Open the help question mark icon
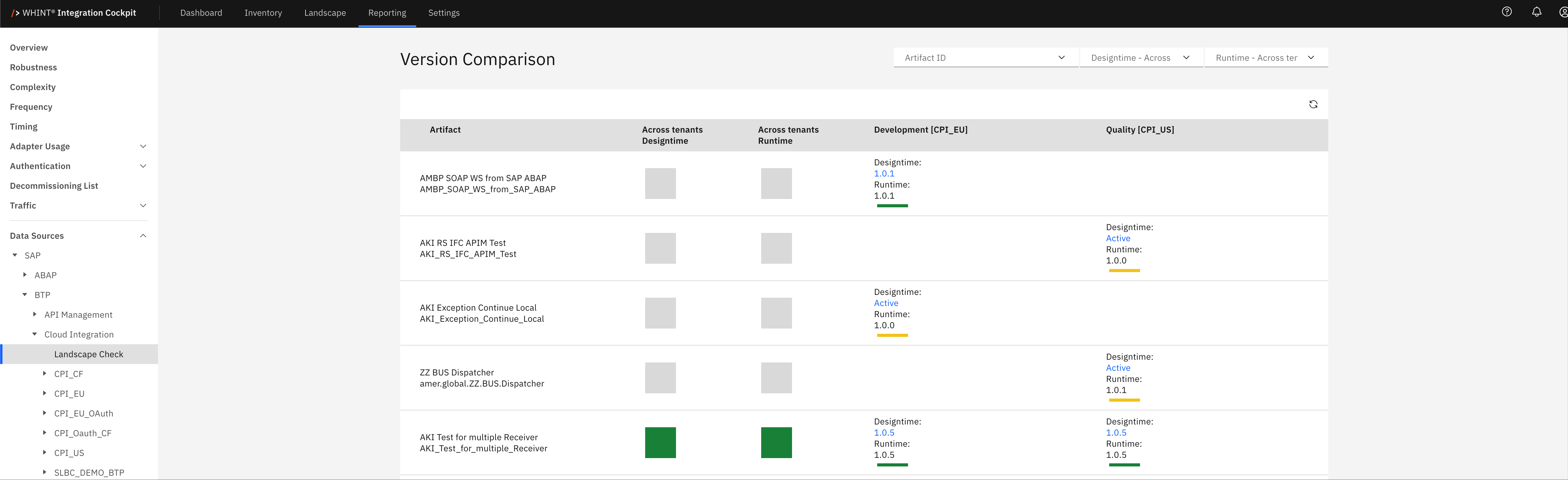The image size is (1568, 480). [x=1507, y=11]
